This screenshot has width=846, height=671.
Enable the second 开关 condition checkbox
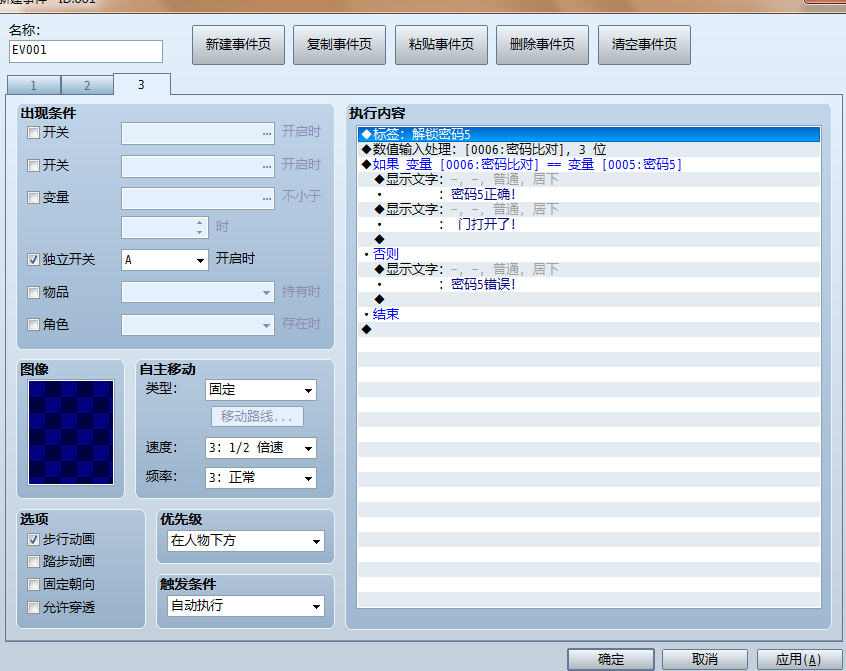coord(33,166)
